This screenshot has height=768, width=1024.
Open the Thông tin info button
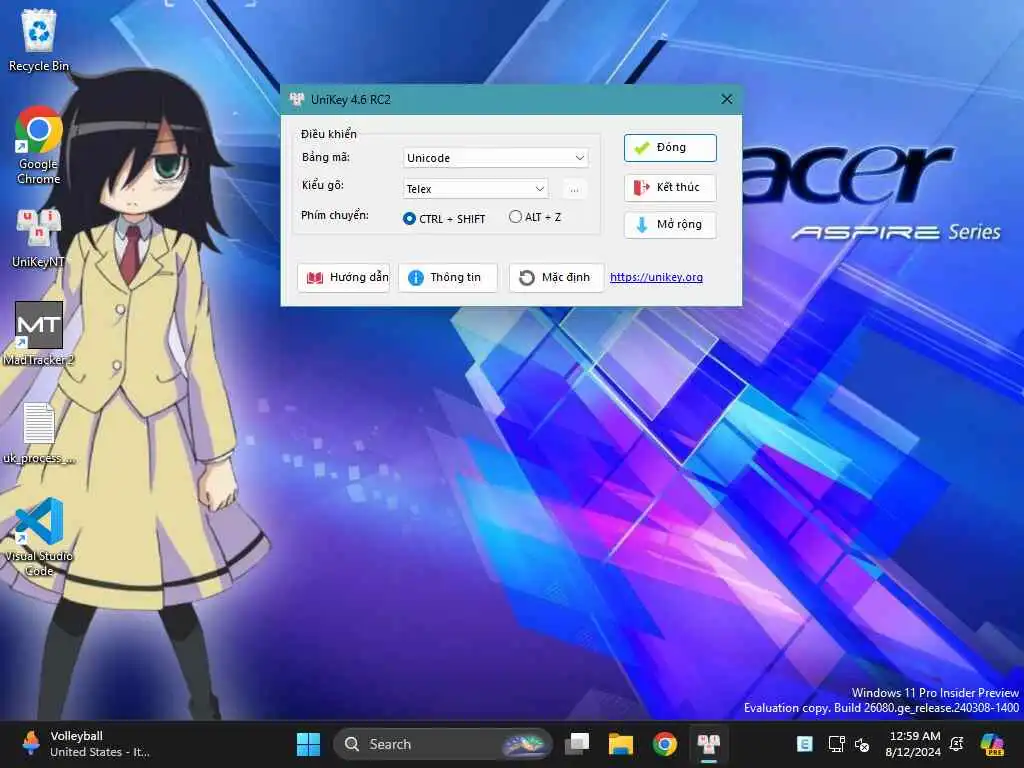[448, 278]
